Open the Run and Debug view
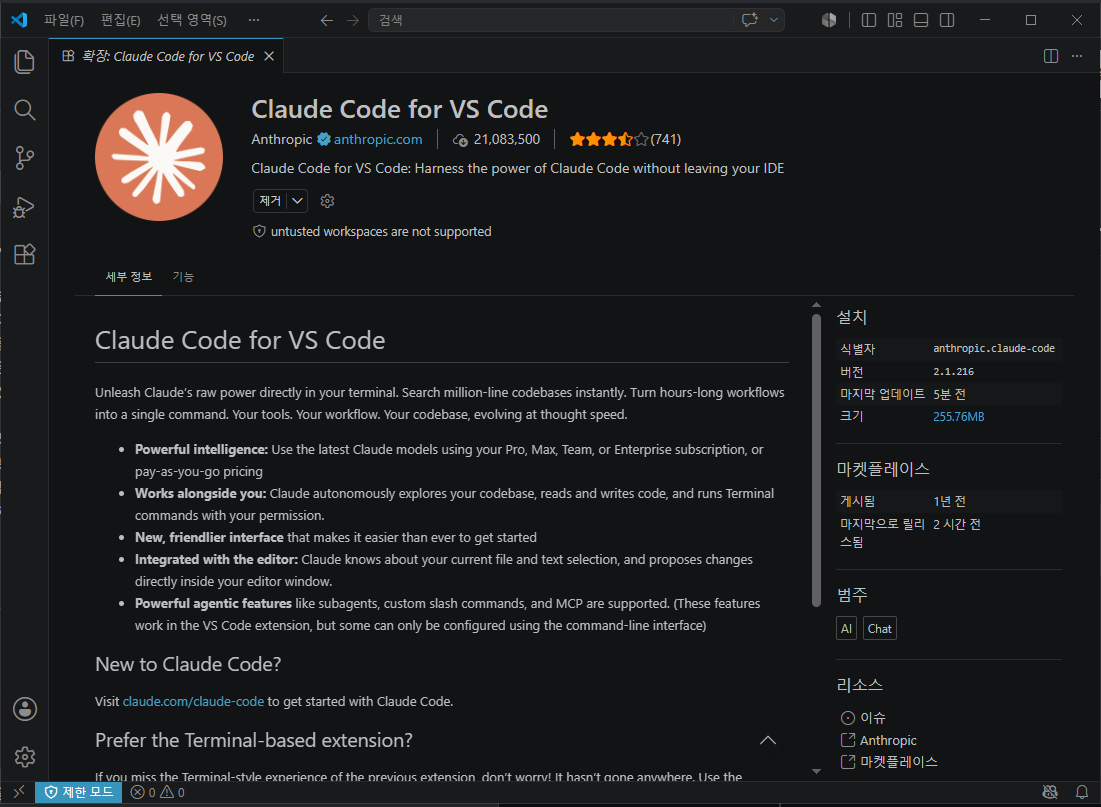This screenshot has width=1101, height=807. [25, 206]
